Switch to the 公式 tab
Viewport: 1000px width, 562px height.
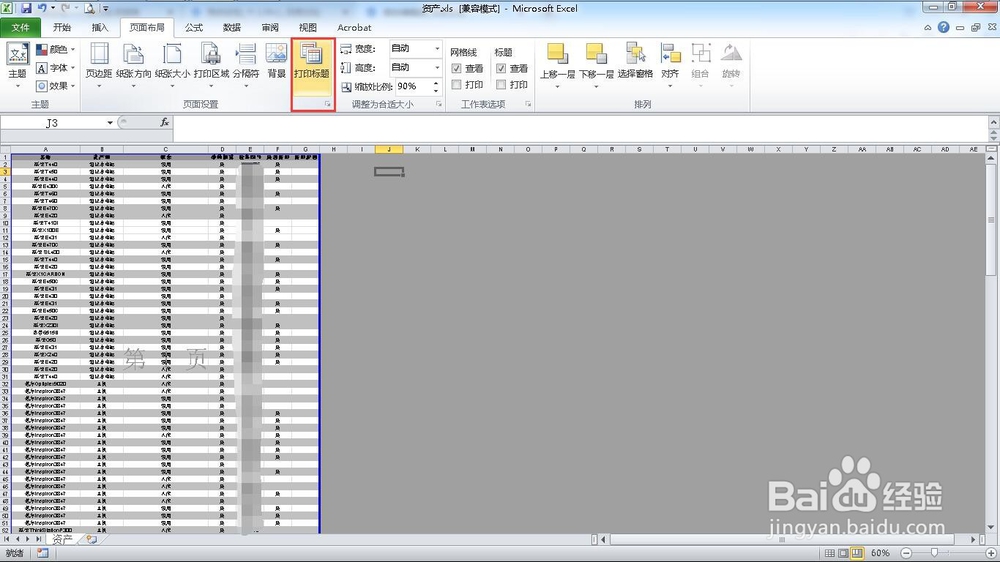tap(194, 27)
